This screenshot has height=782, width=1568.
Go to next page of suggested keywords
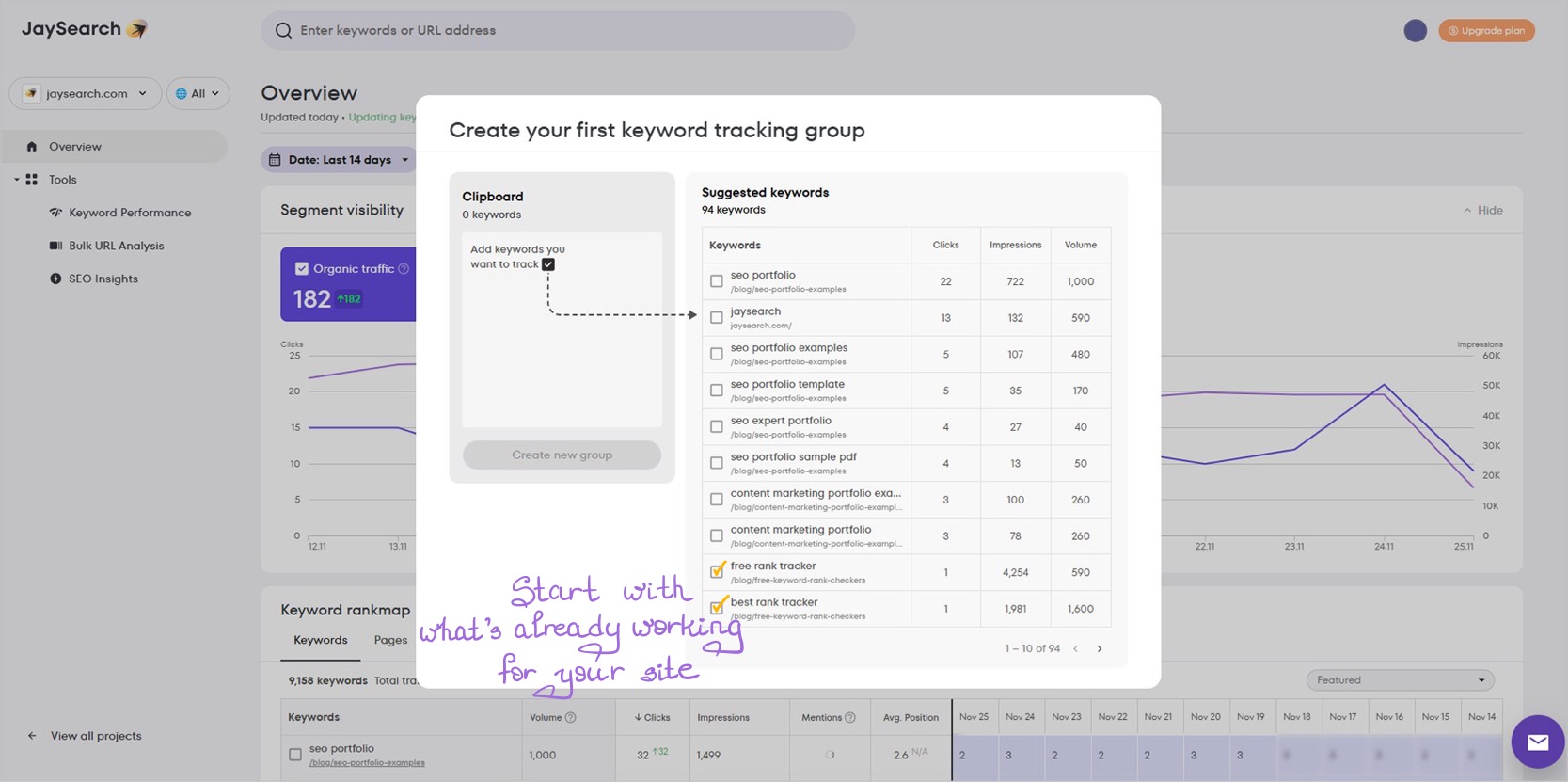(x=1100, y=648)
